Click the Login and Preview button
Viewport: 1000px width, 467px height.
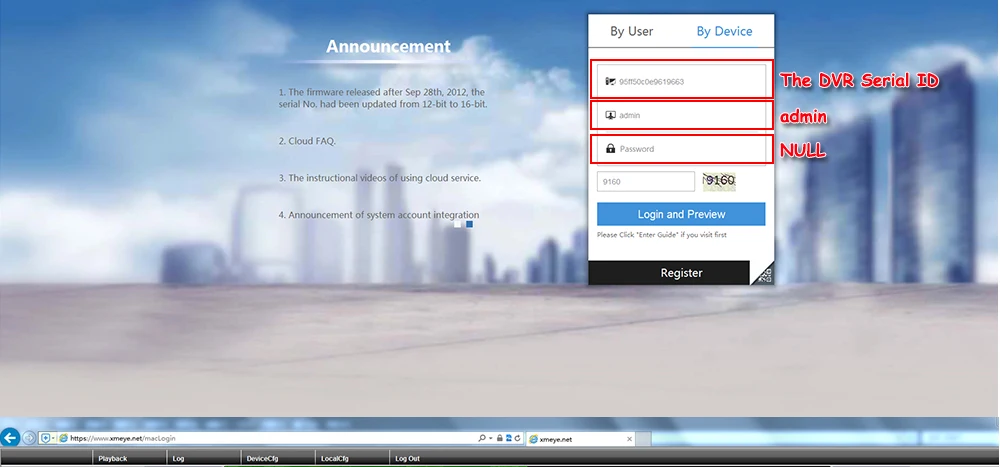tap(681, 214)
